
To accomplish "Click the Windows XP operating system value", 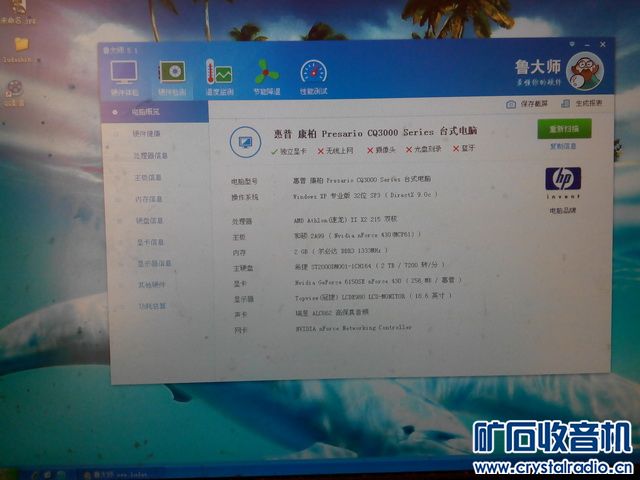I will click(x=365, y=196).
